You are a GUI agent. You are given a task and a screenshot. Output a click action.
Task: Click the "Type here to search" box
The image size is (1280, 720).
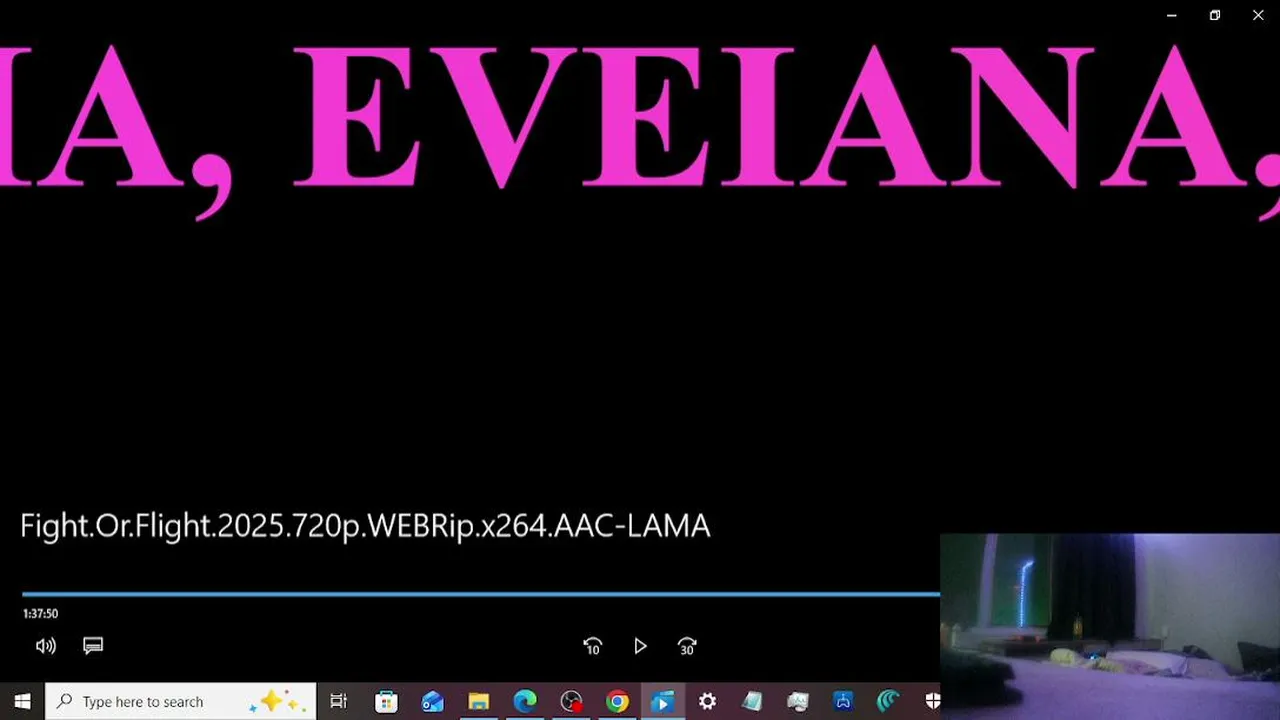pyautogui.click(x=181, y=702)
